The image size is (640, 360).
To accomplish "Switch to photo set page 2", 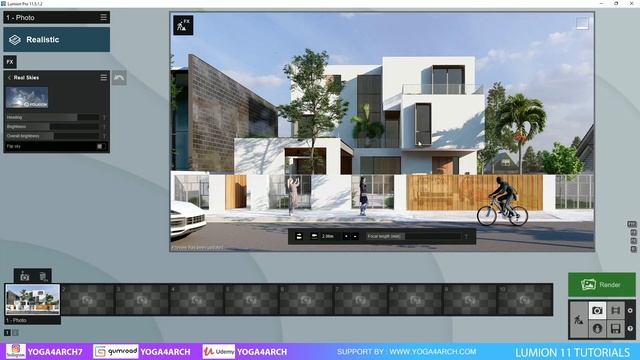I will click(x=16, y=333).
